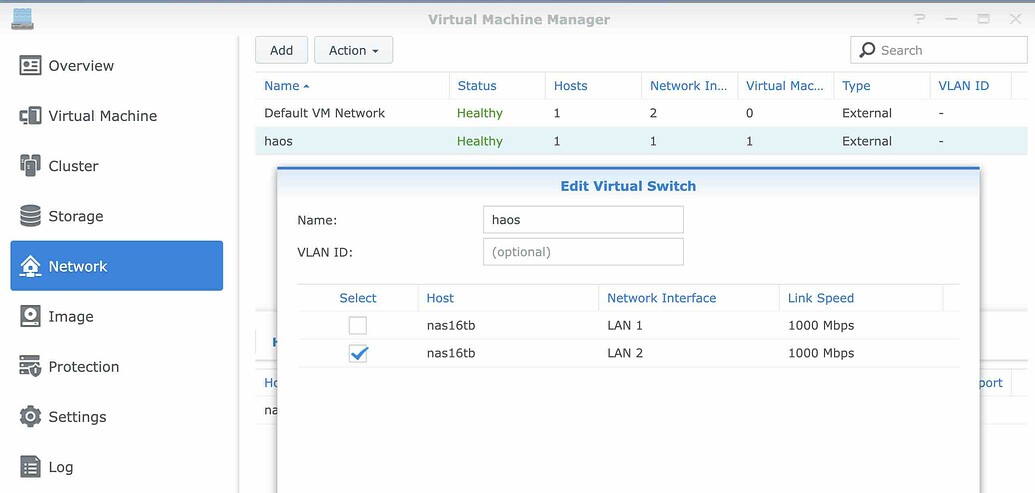Click the Network Interface column header in dialog
This screenshot has width=1035, height=493.
pos(661,298)
